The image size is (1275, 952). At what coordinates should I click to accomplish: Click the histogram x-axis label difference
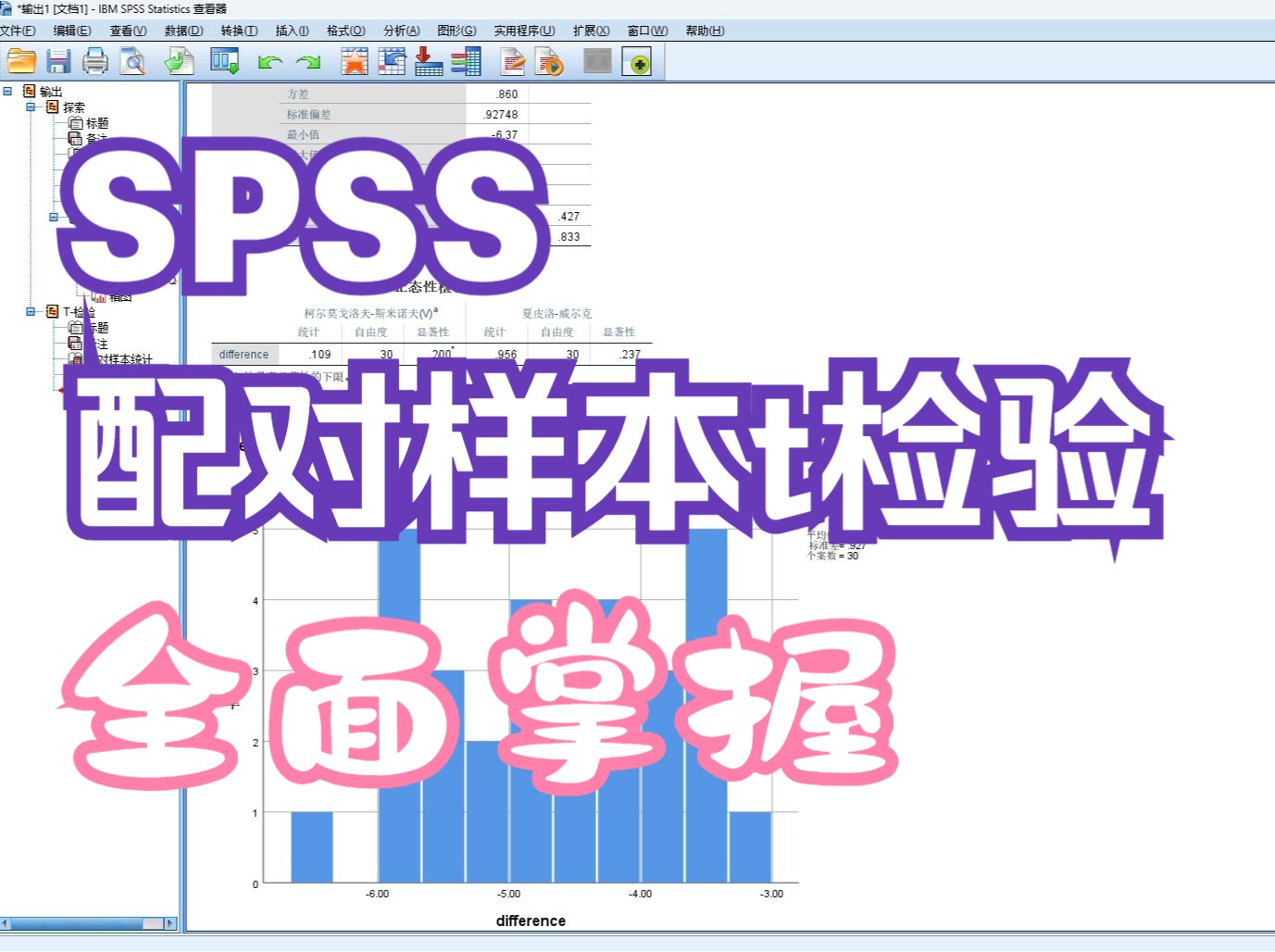point(531,921)
